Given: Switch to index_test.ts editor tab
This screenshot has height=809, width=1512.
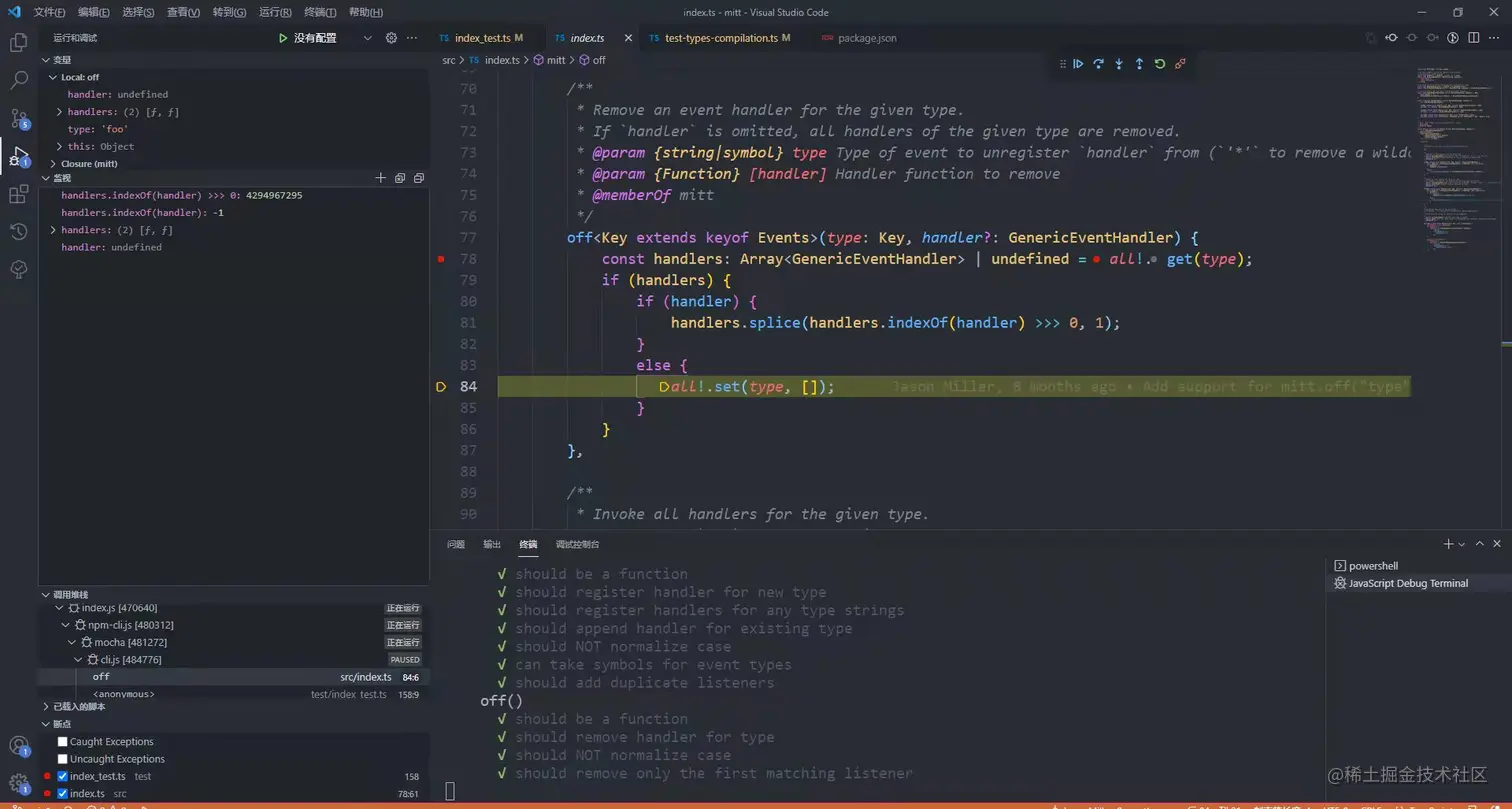Looking at the screenshot, I should click(488, 38).
